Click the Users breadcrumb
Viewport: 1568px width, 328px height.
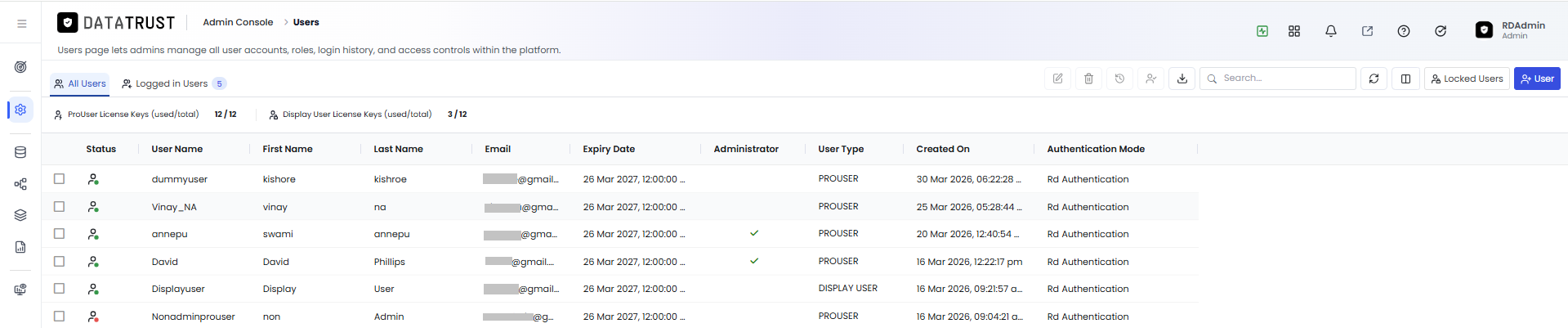[x=306, y=22]
